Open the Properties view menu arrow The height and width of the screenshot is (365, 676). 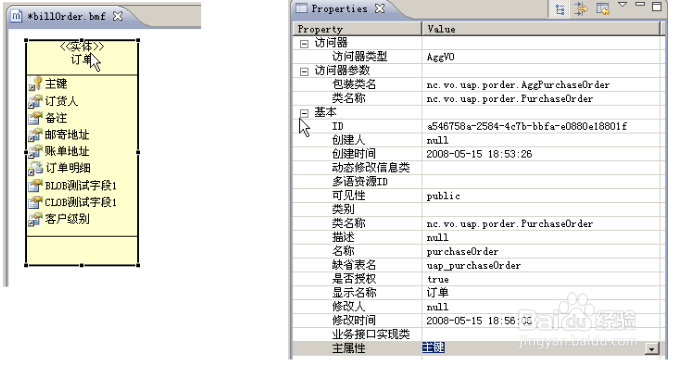pos(623,5)
